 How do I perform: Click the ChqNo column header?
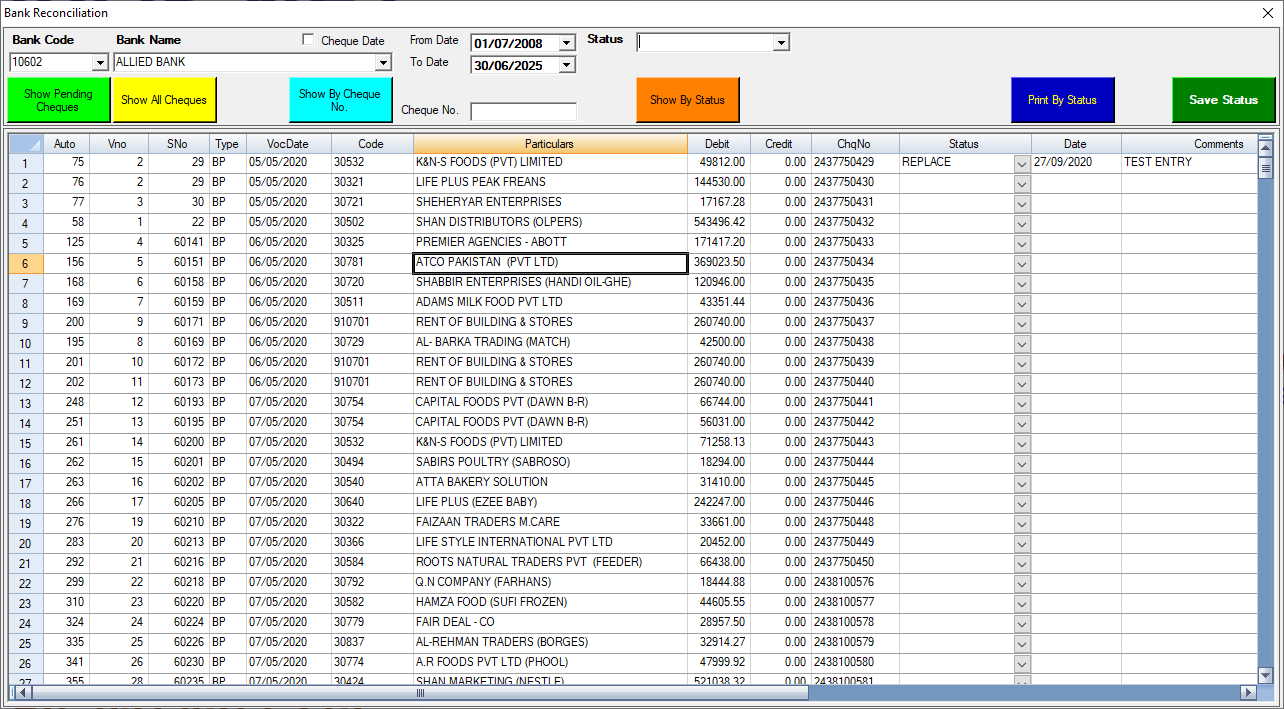point(854,144)
